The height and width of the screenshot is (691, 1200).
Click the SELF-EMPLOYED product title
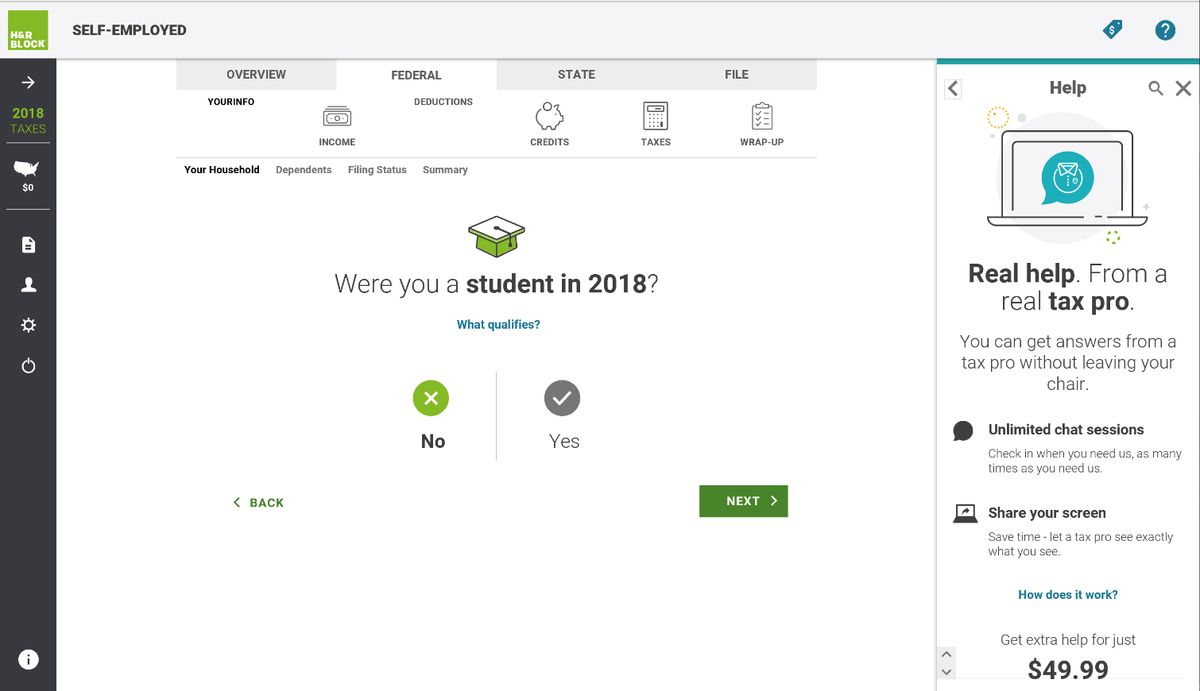(129, 30)
